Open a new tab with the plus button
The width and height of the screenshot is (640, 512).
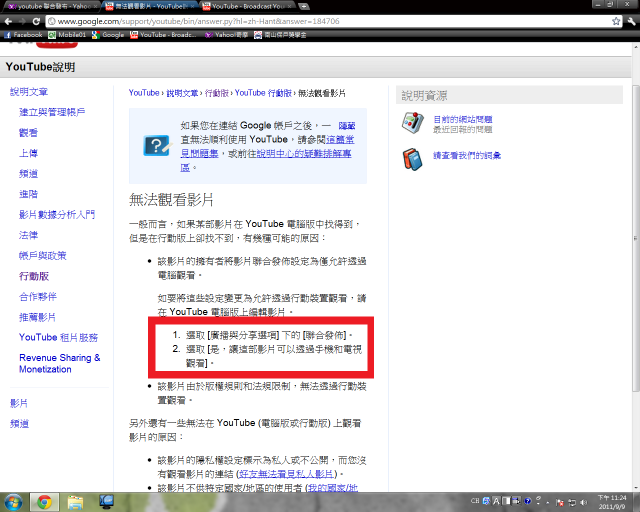(303, 6)
